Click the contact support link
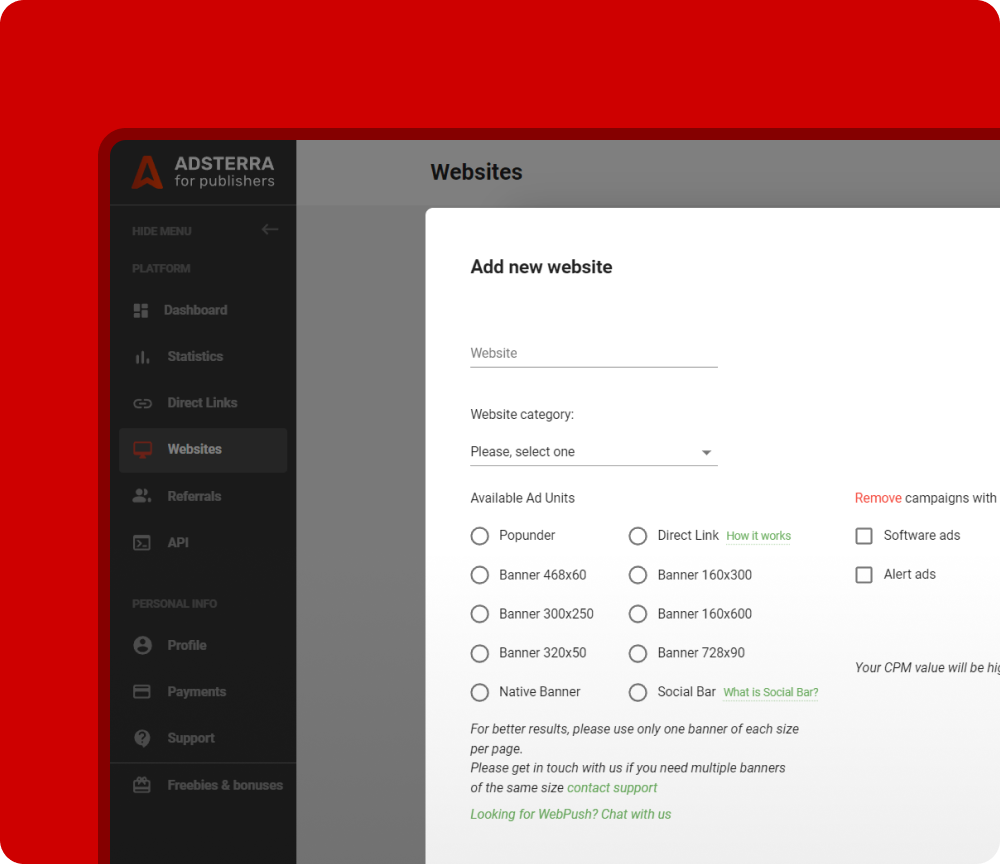The image size is (1000, 864). click(612, 787)
